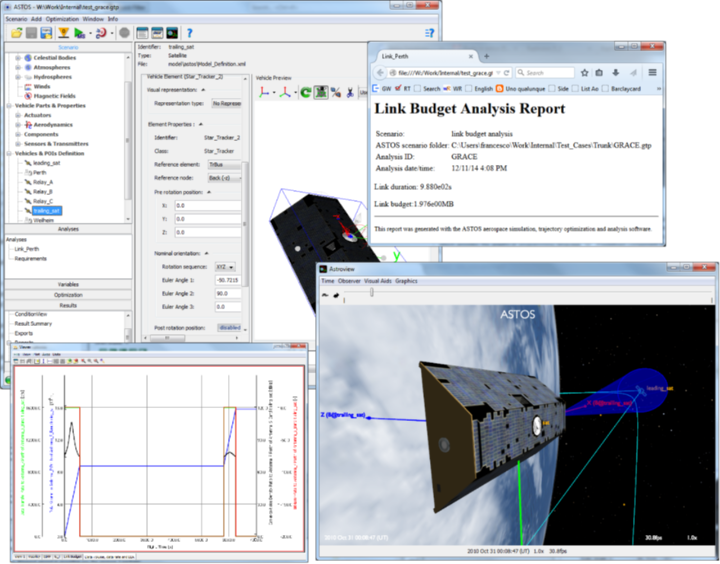Click the Results panel header
This screenshot has height=564, width=720.
pyautogui.click(x=68, y=306)
